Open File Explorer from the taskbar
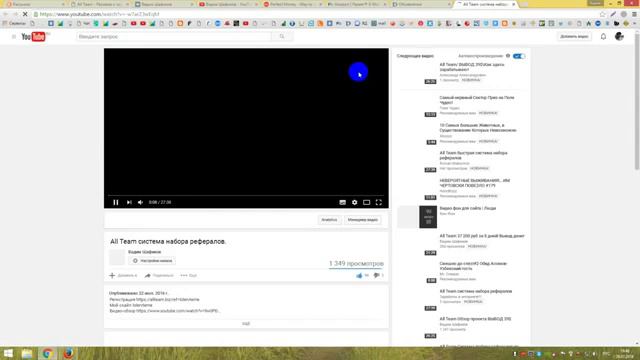Screen dimensions: 640x360 (27, 353)
